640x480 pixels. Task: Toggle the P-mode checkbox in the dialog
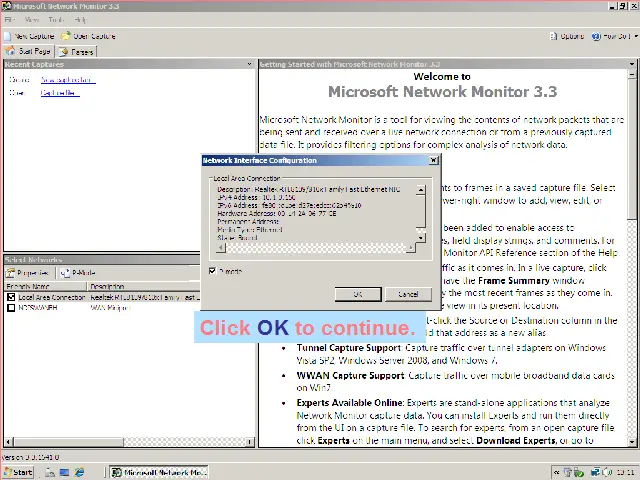[x=212, y=271]
